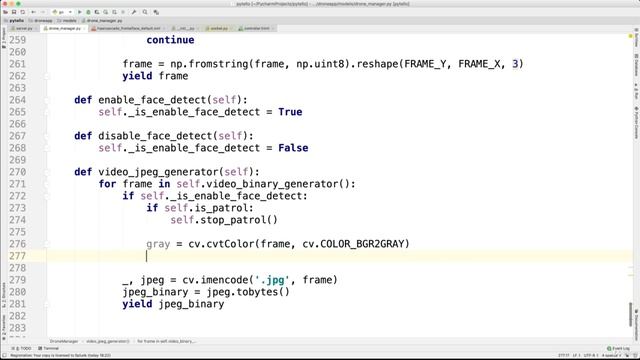Click the editor vertical scrollbar thumb near bottom
Viewport: 640px width, 360px height.
[x=630, y=314]
